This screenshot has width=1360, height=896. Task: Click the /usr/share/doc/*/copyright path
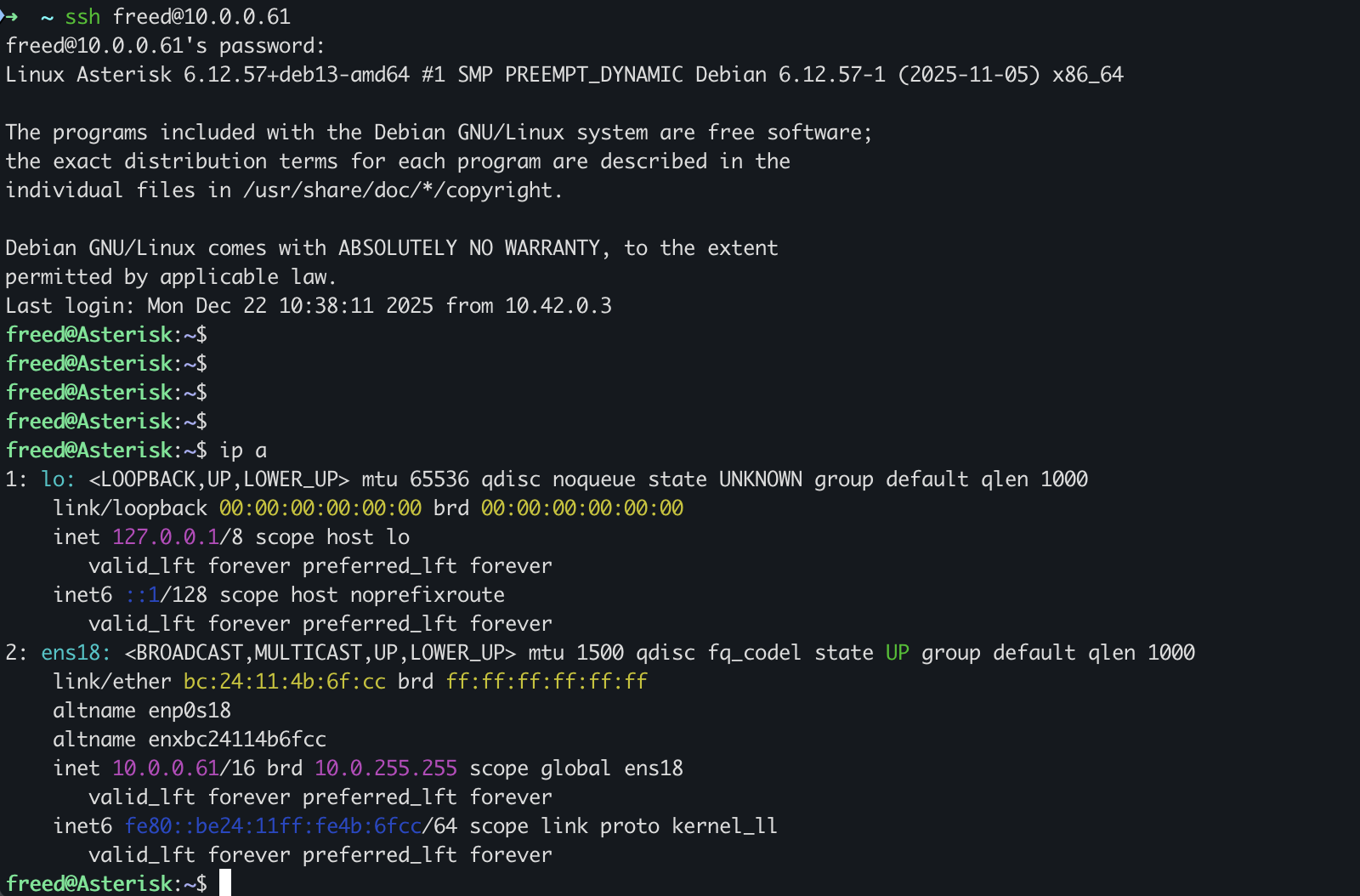point(401,190)
